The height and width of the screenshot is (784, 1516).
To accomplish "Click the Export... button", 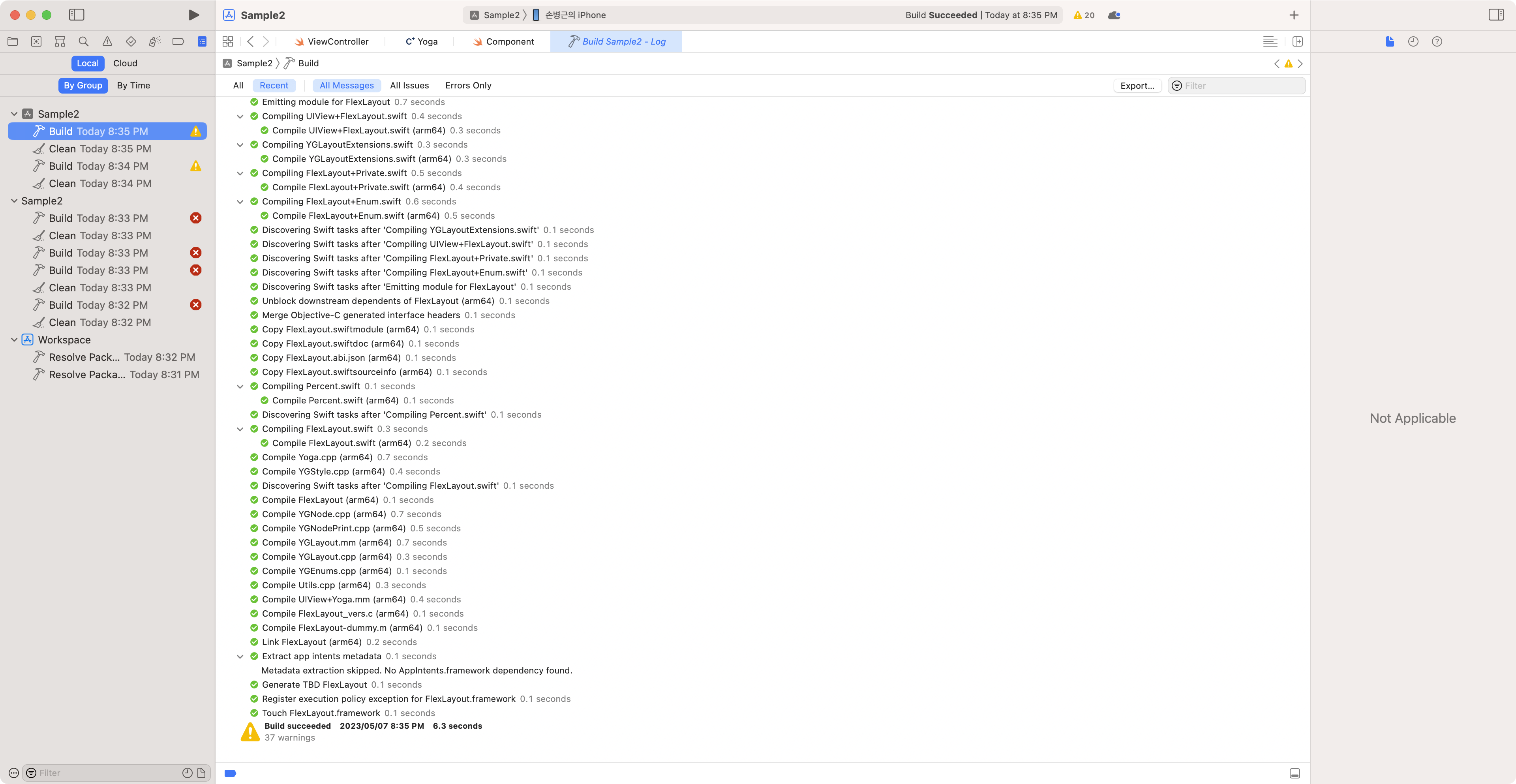I will tap(1137, 85).
